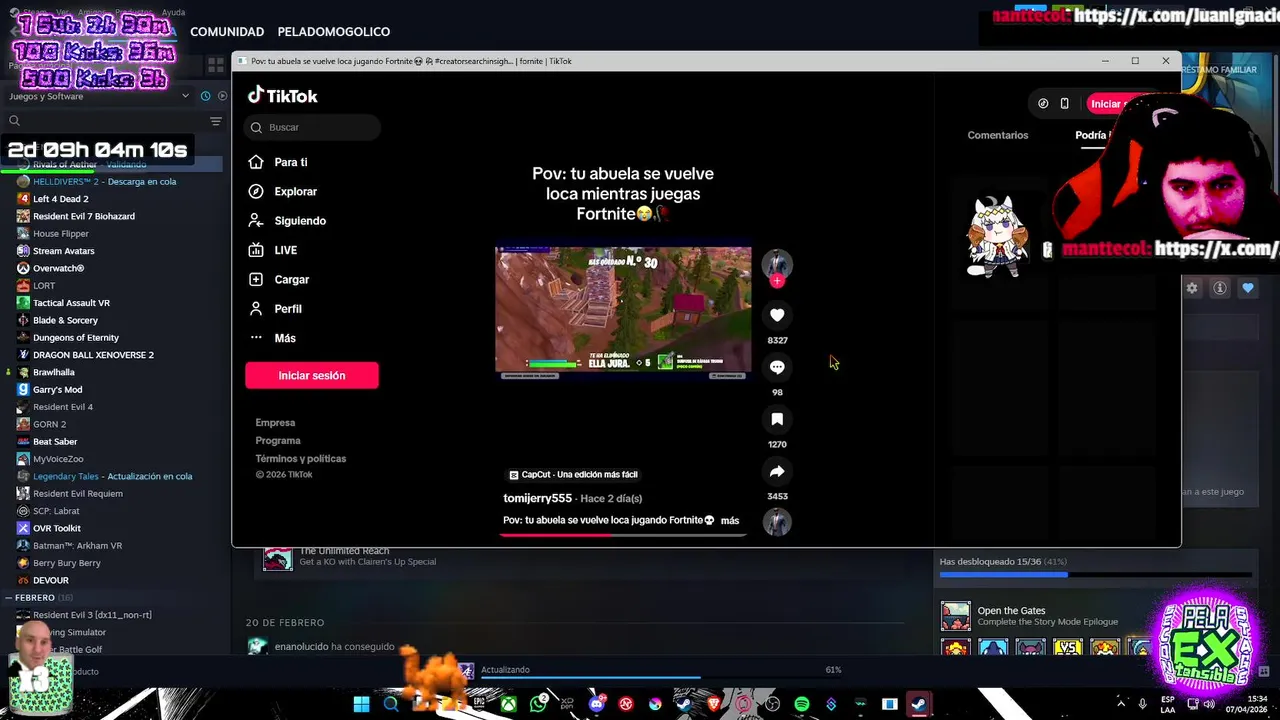Like the video with heart icon
The width and height of the screenshot is (1280, 720).
point(777,315)
